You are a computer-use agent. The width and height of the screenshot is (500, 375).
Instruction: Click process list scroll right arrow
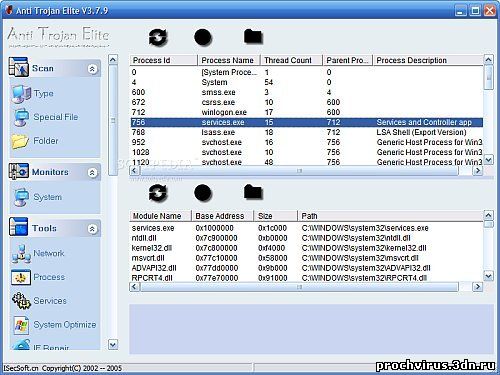click(478, 171)
